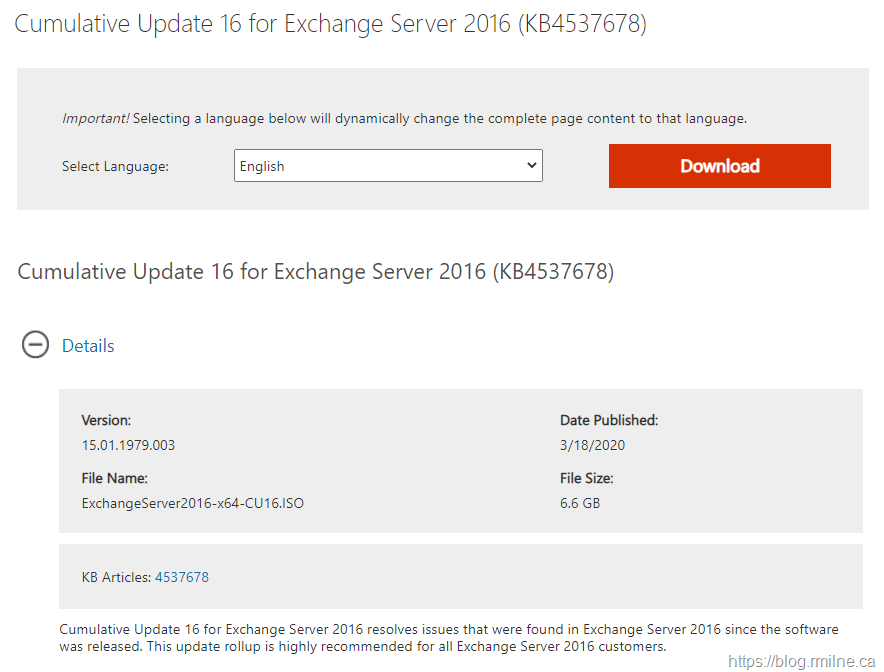Click the version number 15.01.1979.003
The width and height of the screenshot is (884, 672).
pos(128,445)
